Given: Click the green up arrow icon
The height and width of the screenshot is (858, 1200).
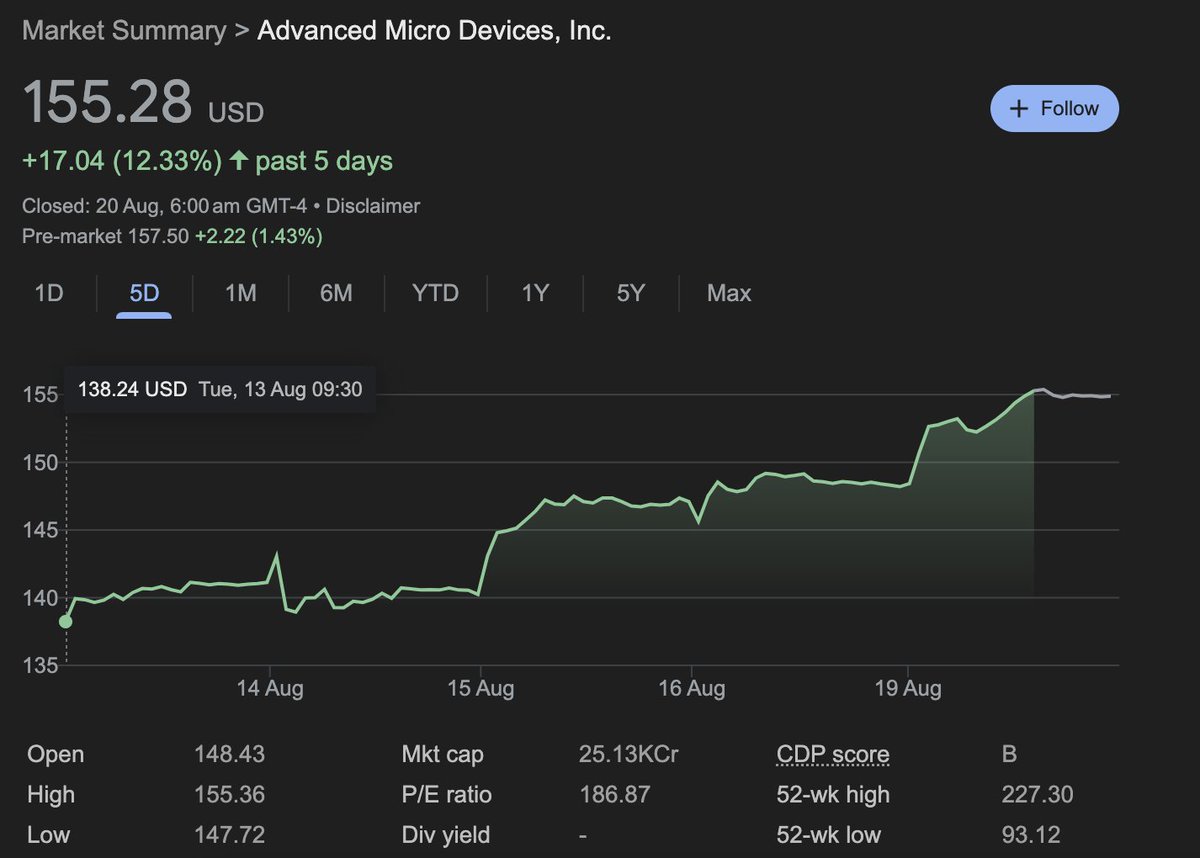Looking at the screenshot, I should tap(238, 161).
